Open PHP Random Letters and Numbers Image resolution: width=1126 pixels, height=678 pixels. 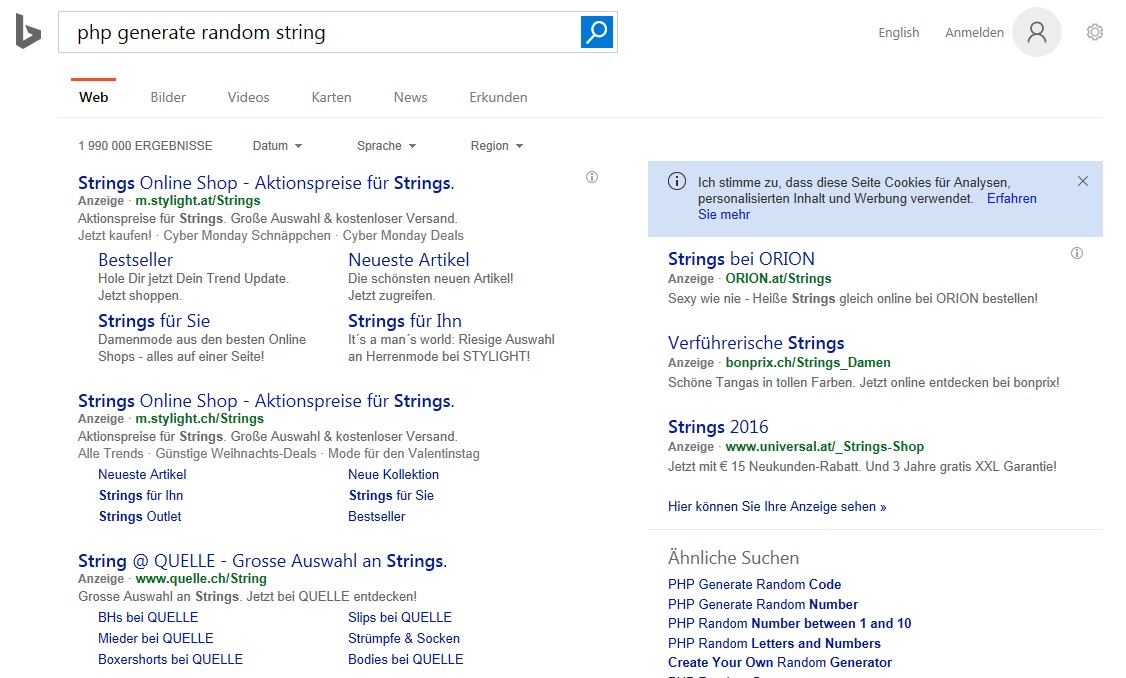(x=774, y=643)
